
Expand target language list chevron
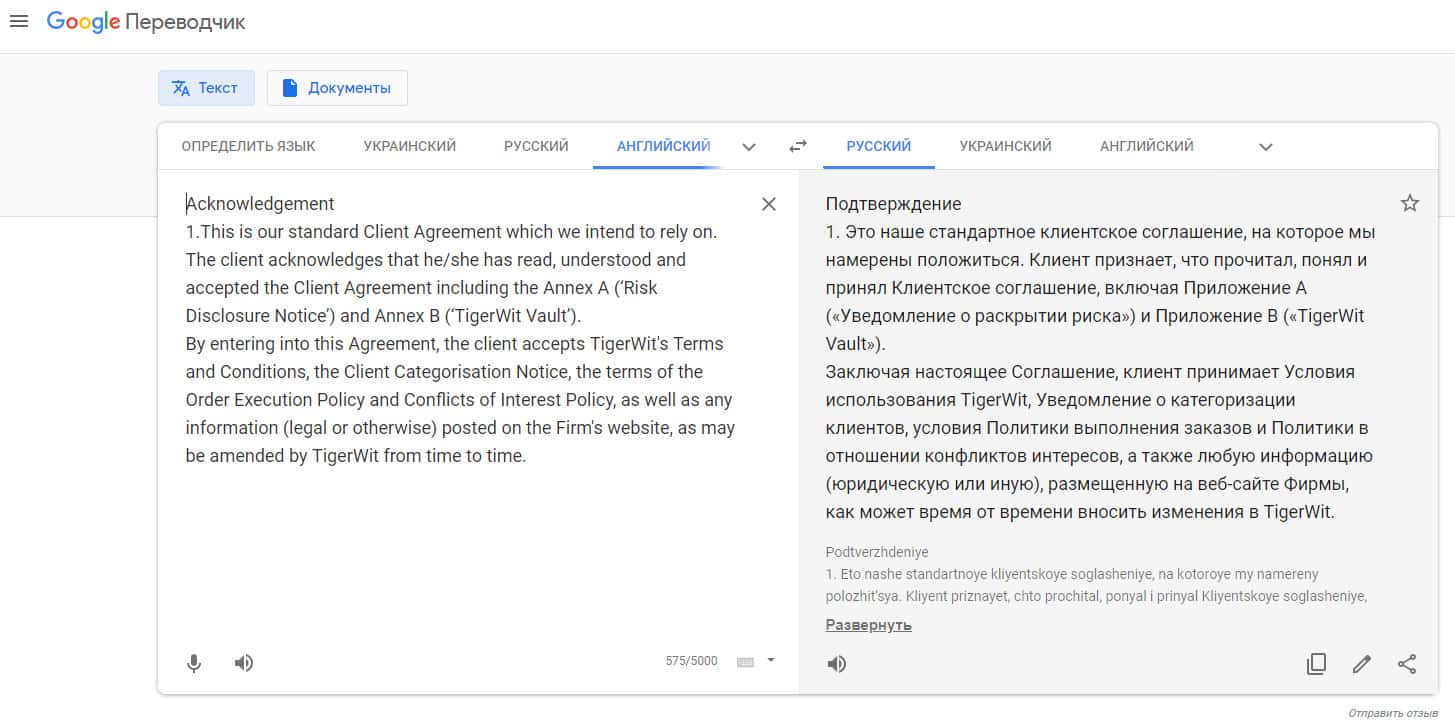click(1266, 147)
